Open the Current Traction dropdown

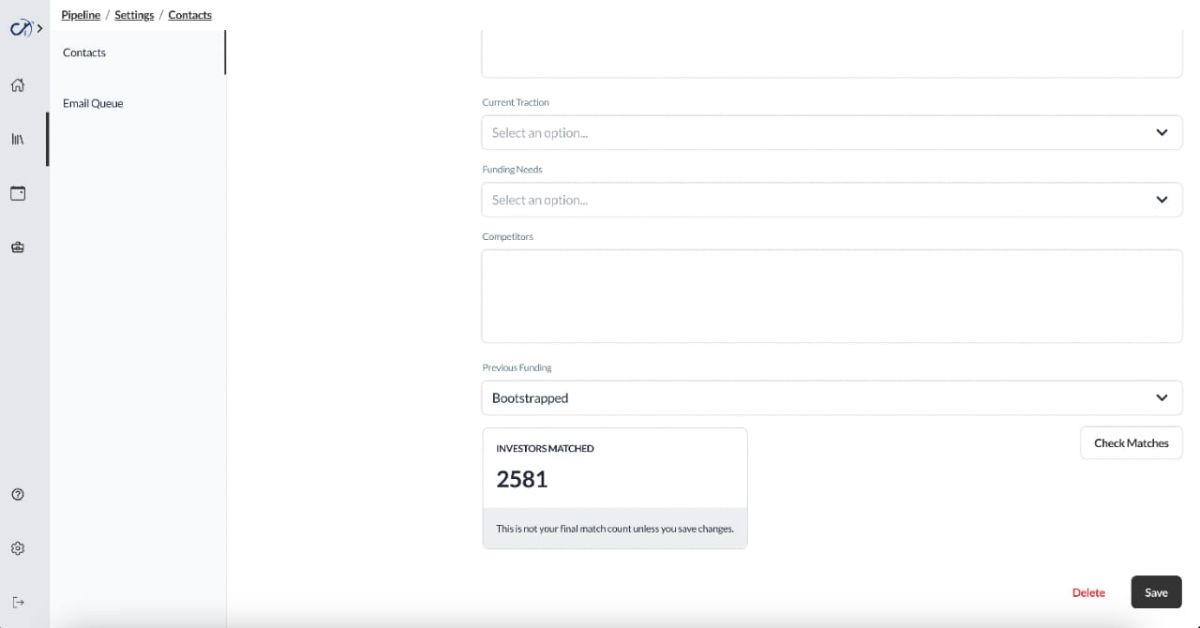click(x=832, y=132)
